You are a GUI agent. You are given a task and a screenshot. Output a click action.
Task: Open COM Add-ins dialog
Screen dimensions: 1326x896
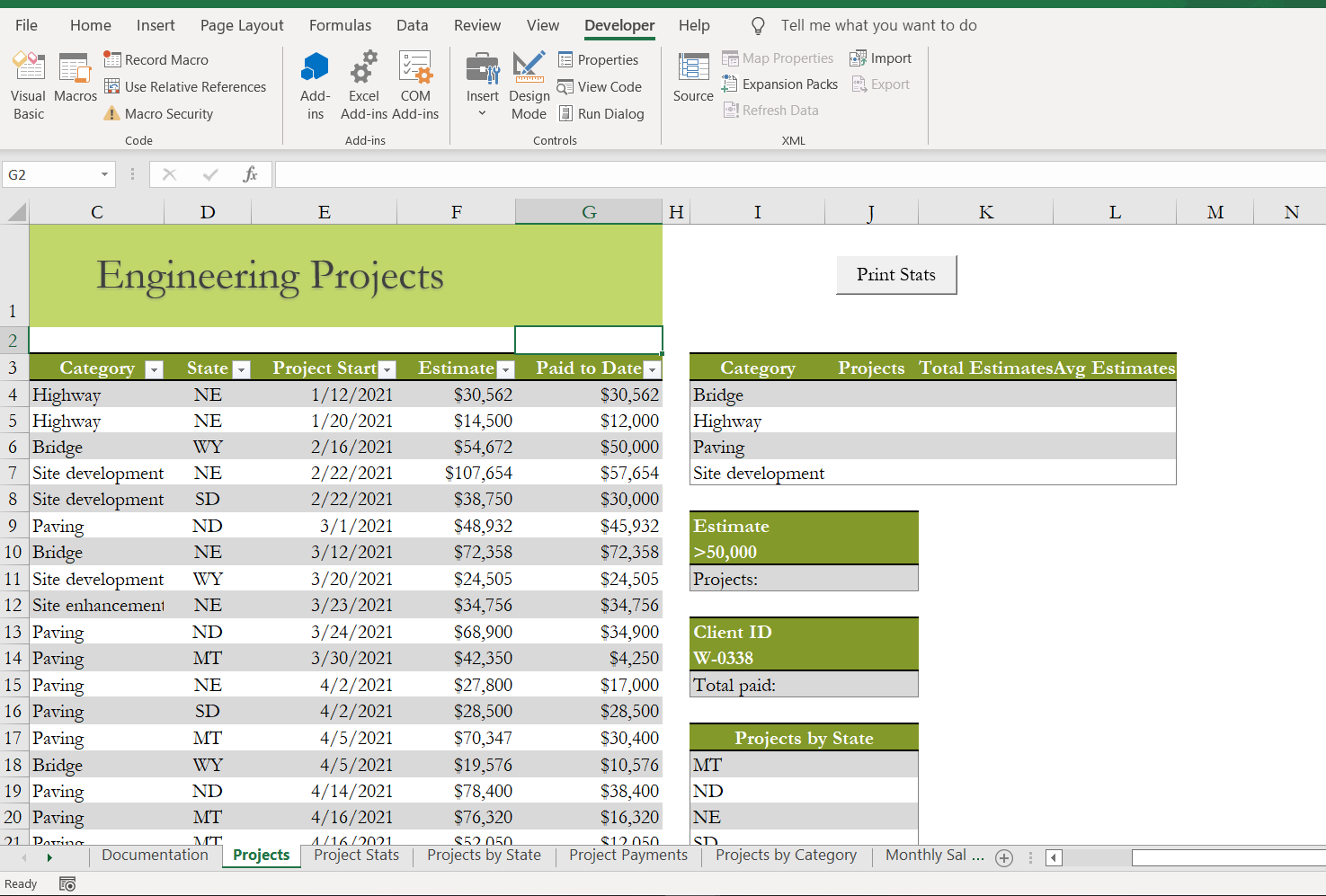click(415, 85)
